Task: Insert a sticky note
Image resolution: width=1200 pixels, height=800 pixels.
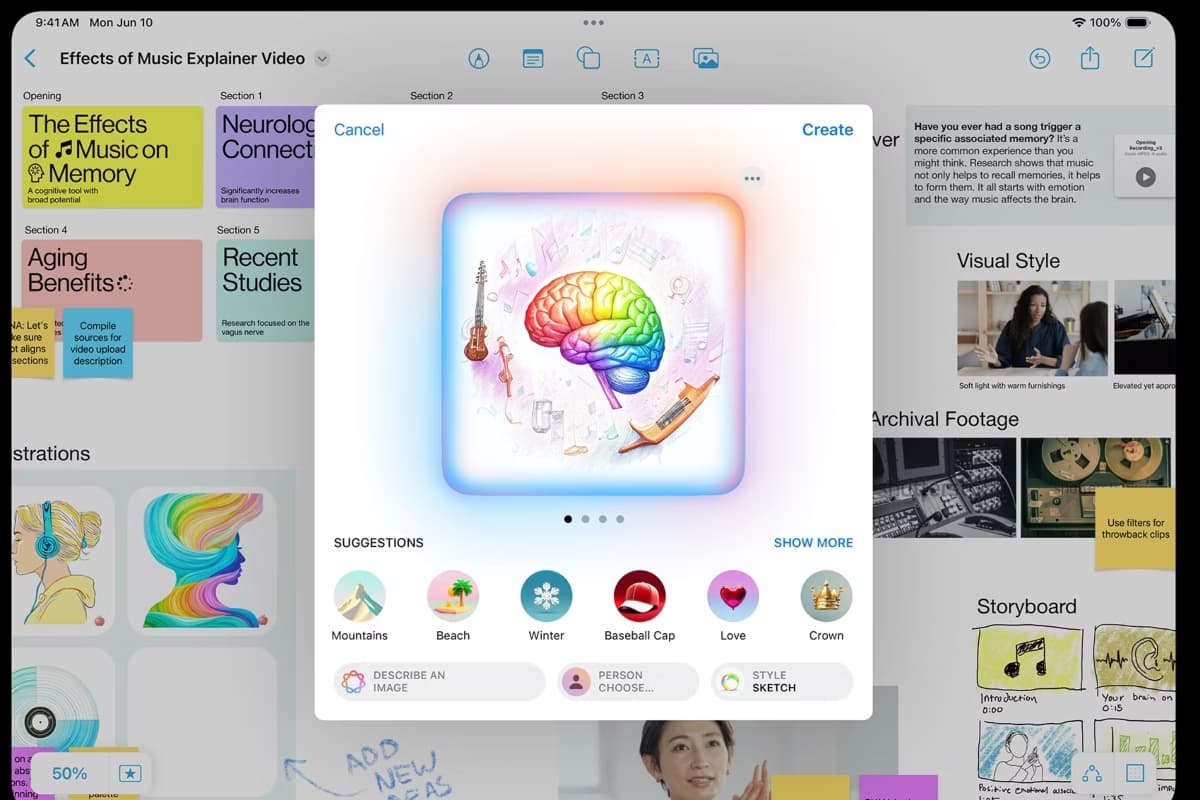Action: click(x=532, y=58)
